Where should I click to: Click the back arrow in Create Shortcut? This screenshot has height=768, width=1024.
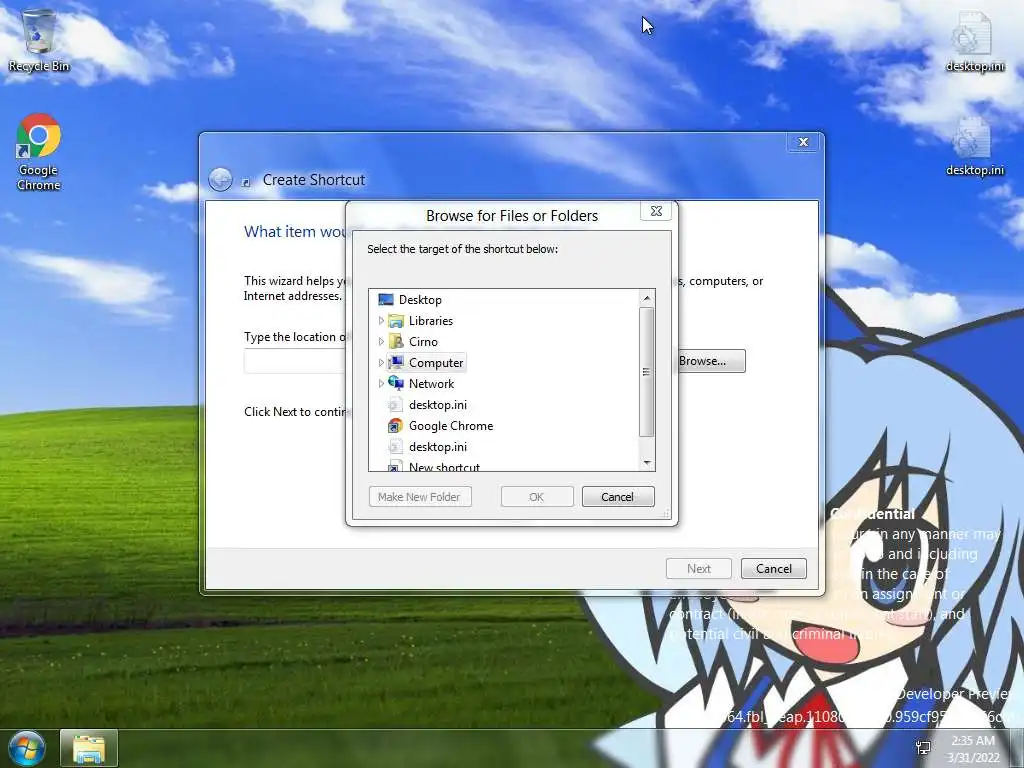pyautogui.click(x=221, y=180)
